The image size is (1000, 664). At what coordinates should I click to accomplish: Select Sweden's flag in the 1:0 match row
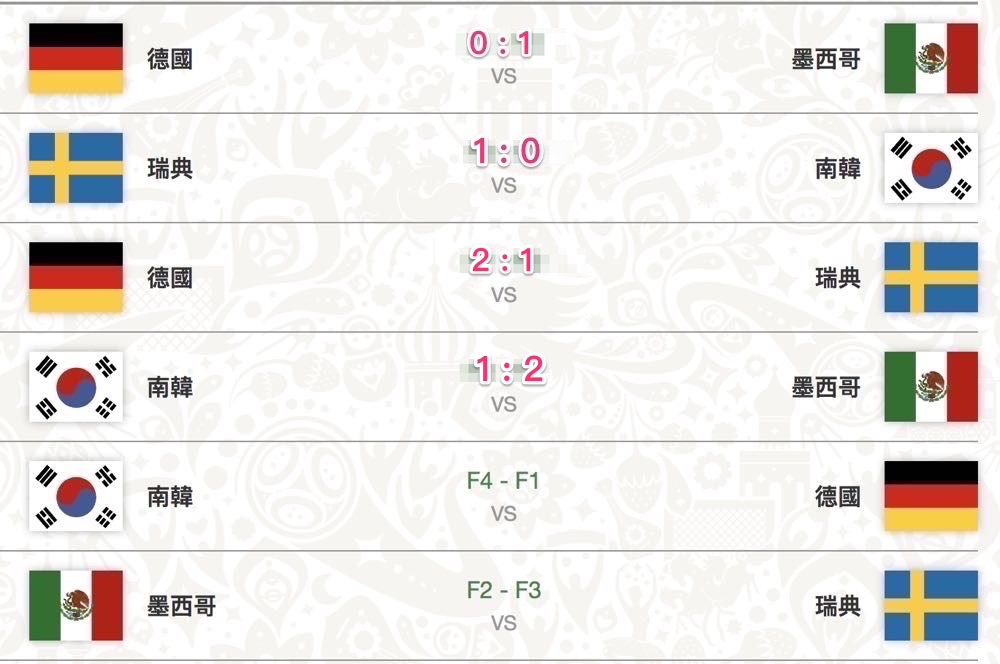coord(76,168)
